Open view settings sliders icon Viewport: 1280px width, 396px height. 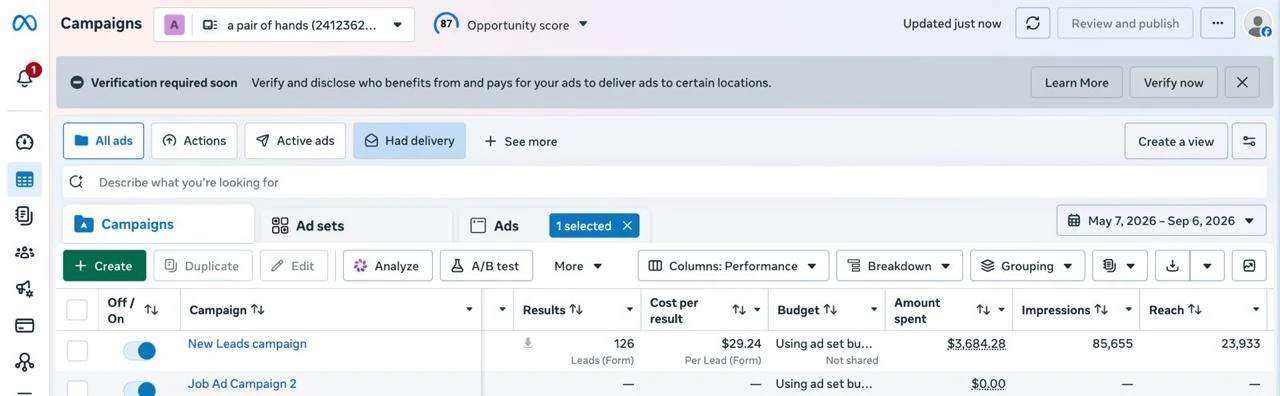(1249, 141)
